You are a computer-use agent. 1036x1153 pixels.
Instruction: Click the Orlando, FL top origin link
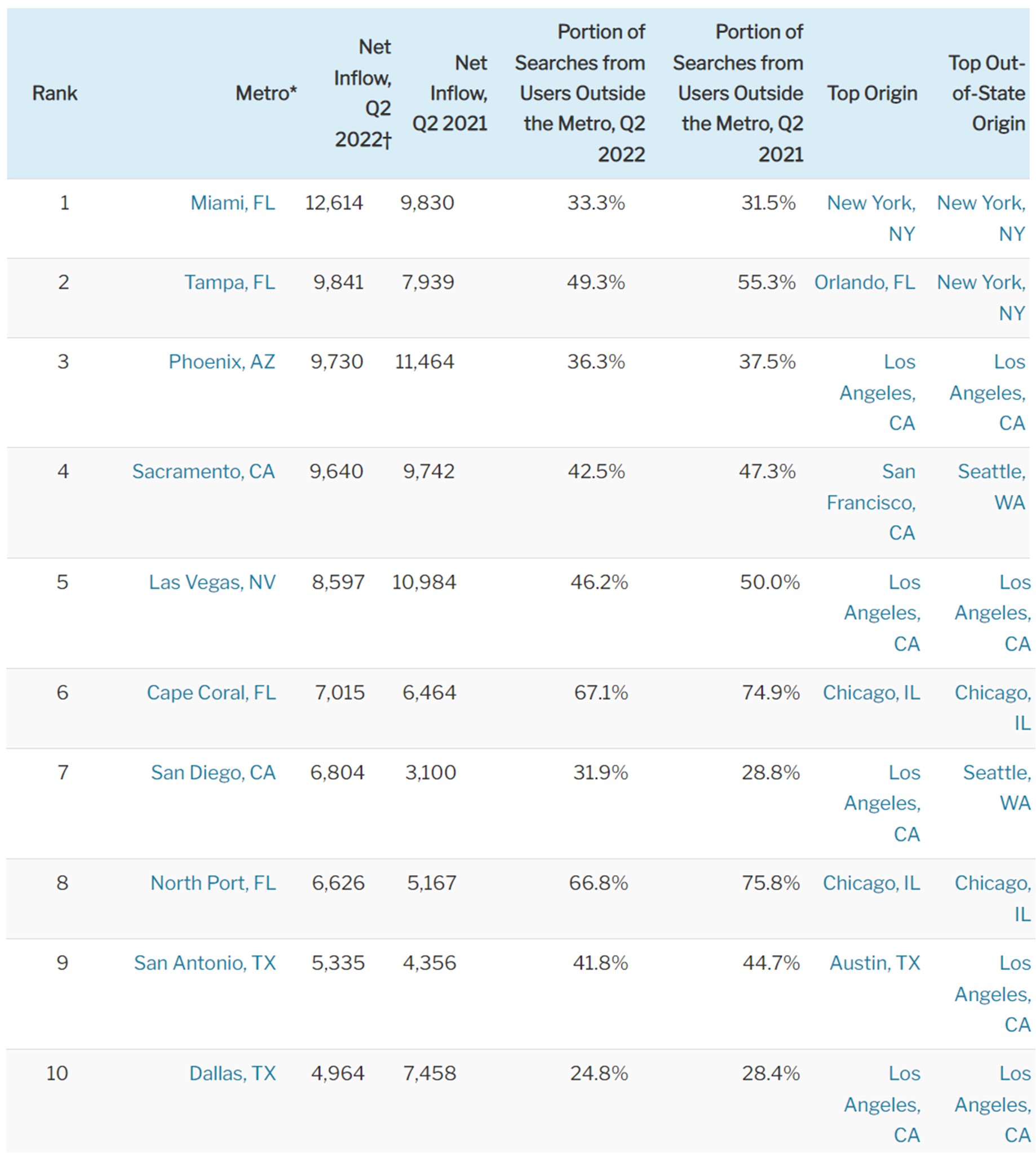[x=865, y=282]
